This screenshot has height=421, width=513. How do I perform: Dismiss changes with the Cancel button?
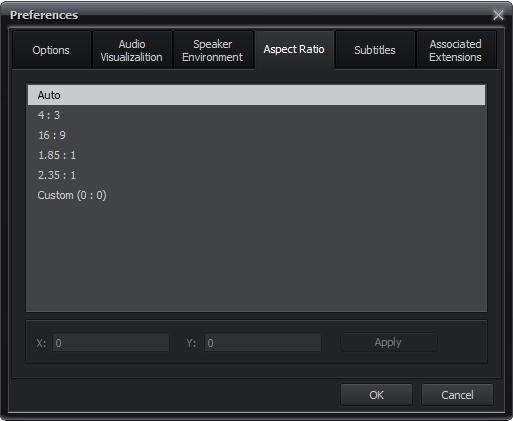(x=457, y=395)
